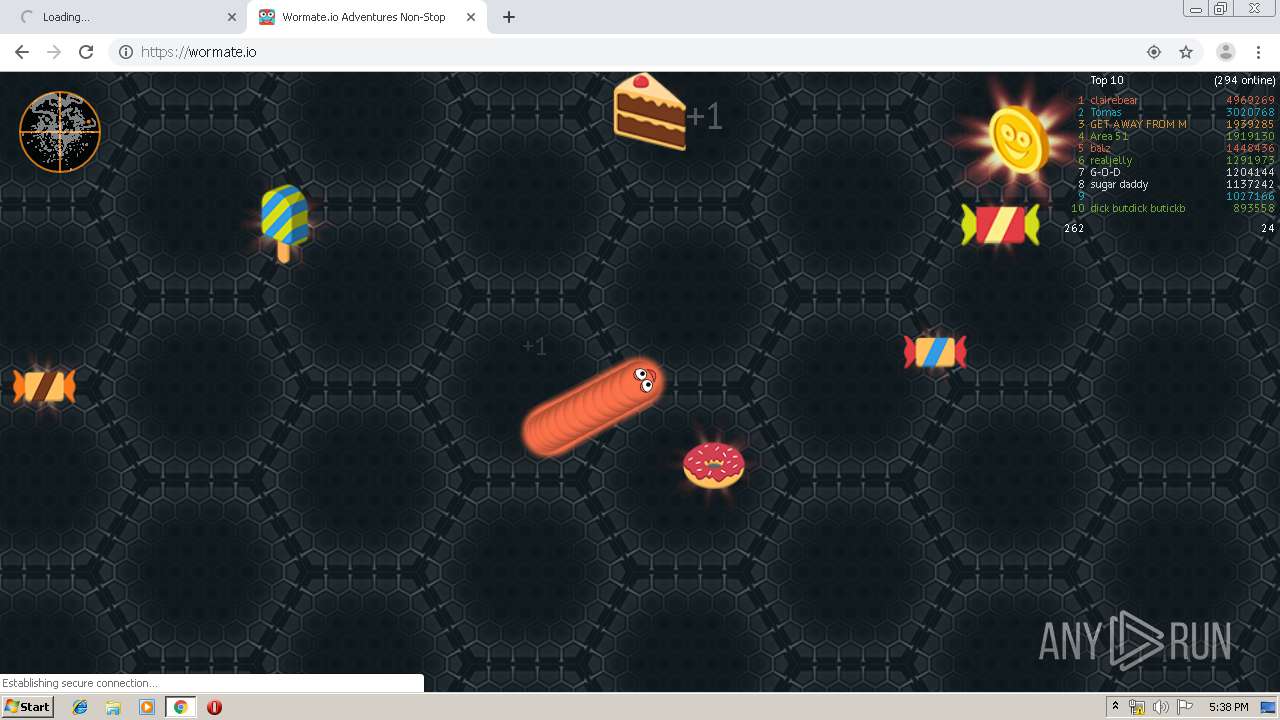Viewport: 1280px width, 720px height.
Task: Open network status tray icon
Action: coord(1137,707)
